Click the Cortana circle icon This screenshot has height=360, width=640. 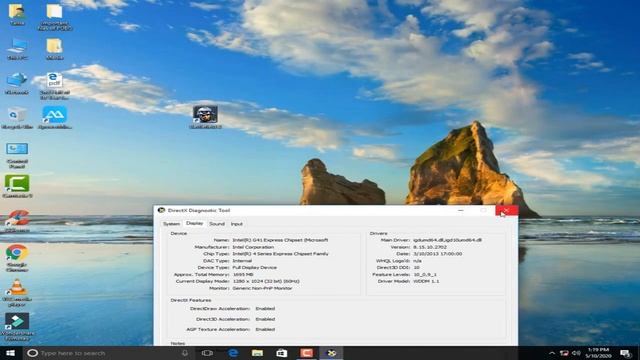[32, 353]
